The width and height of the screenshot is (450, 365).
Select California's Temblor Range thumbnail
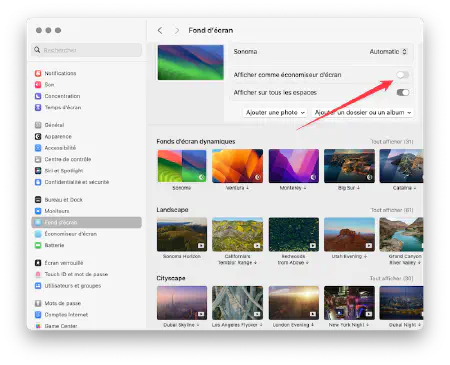tap(237, 234)
